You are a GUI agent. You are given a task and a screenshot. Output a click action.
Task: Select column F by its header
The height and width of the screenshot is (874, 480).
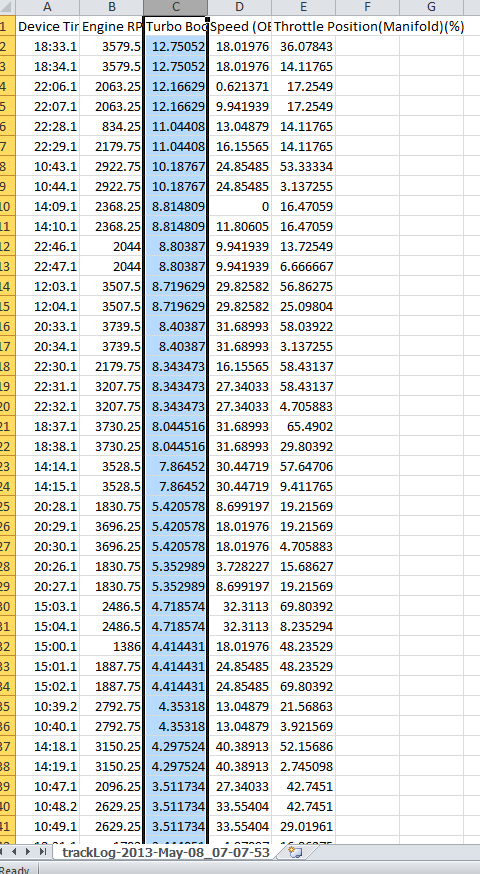click(367, 7)
